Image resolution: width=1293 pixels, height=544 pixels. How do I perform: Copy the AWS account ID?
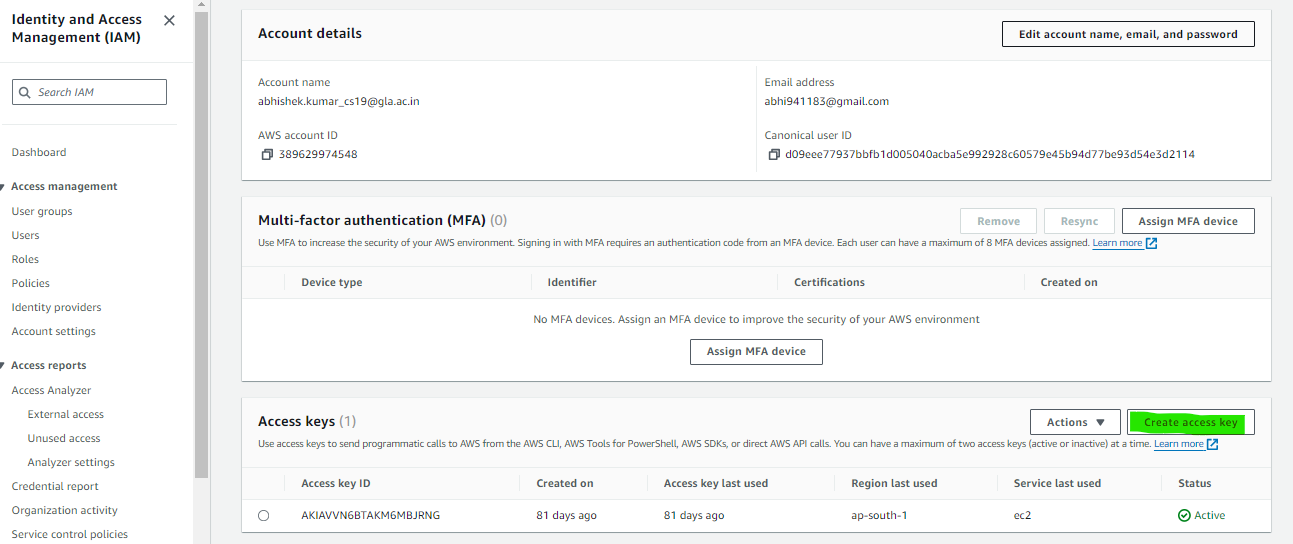(x=267, y=155)
